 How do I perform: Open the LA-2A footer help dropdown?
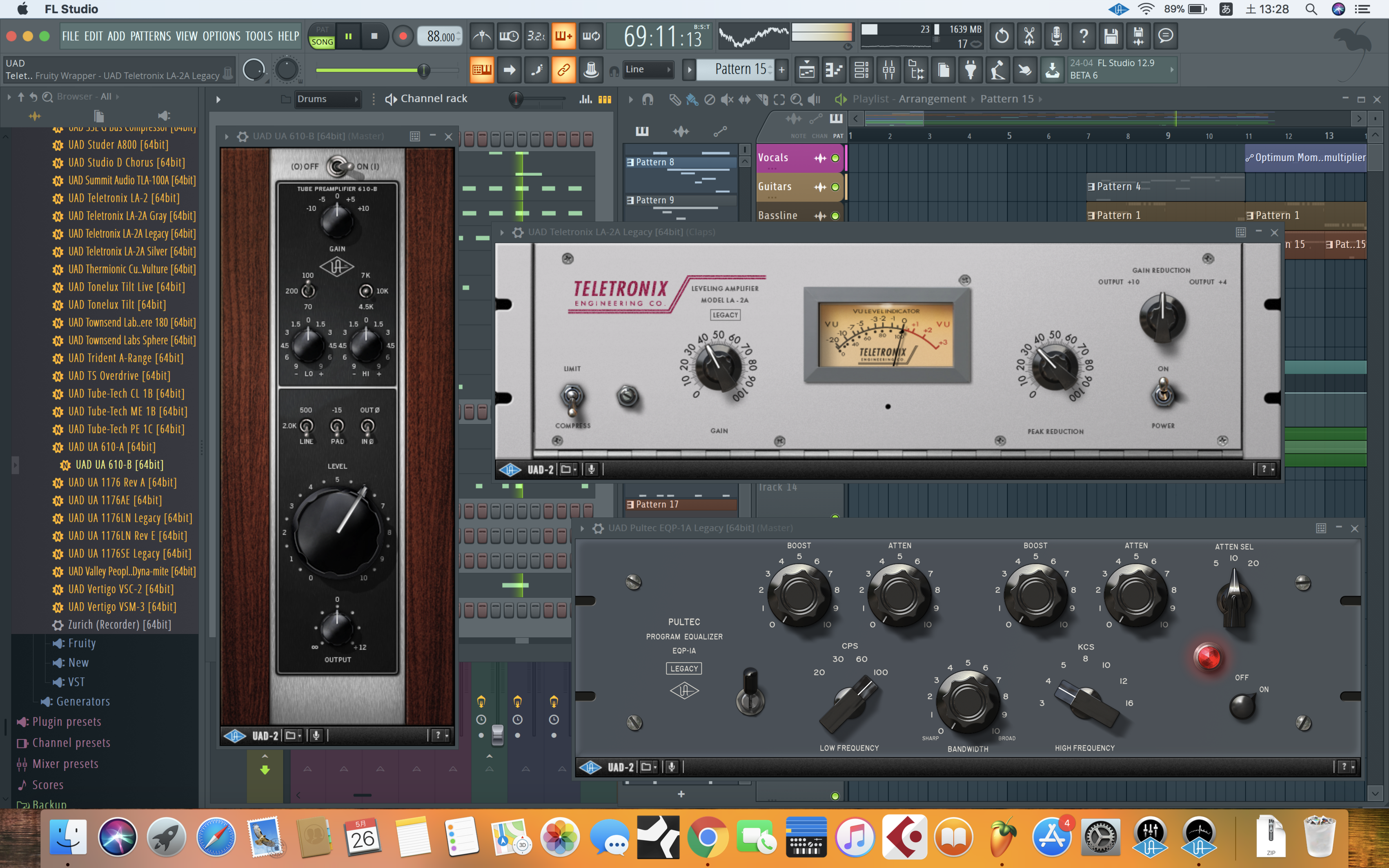click(x=1266, y=470)
